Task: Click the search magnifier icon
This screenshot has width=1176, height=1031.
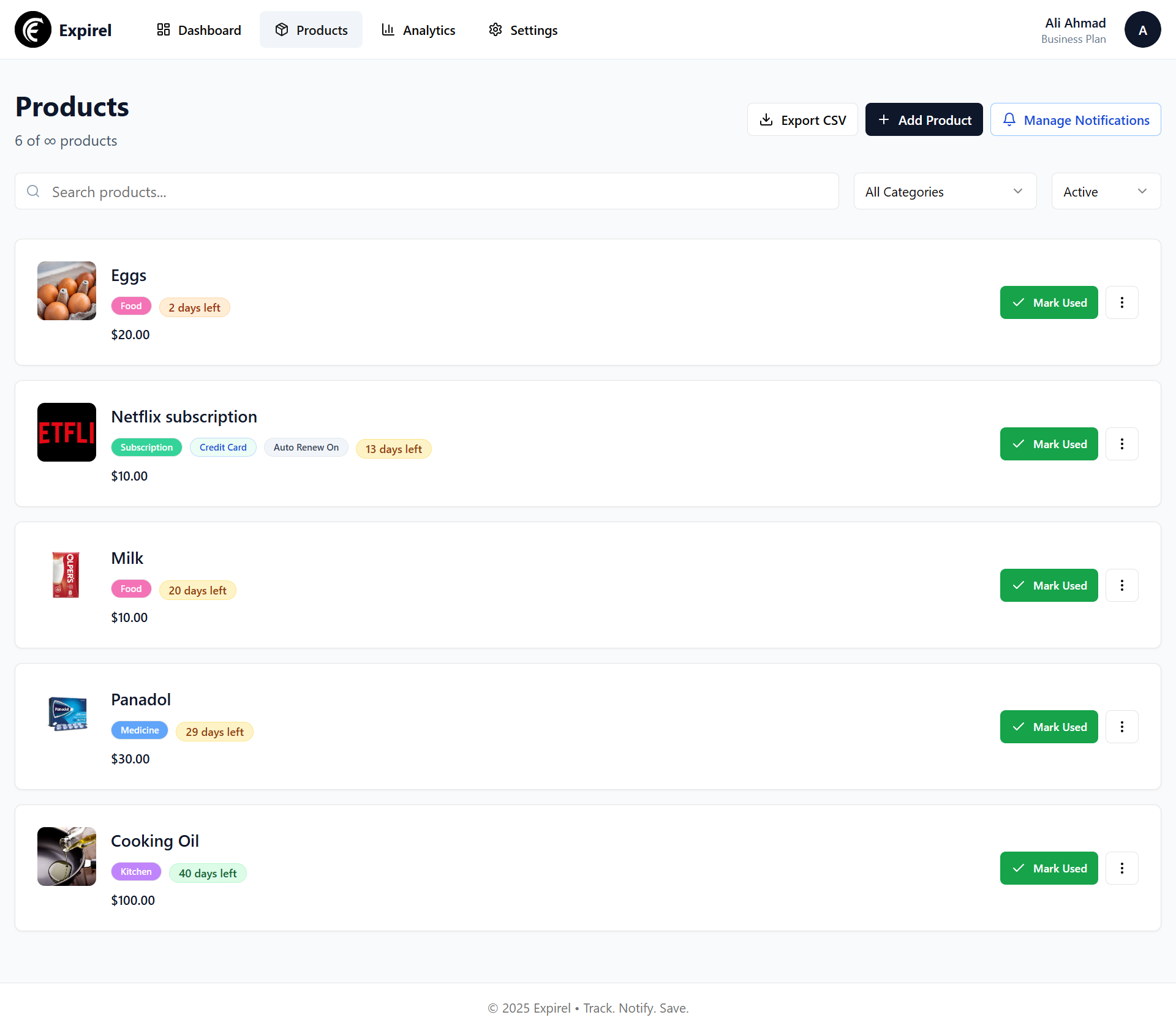Action: pos(33,191)
